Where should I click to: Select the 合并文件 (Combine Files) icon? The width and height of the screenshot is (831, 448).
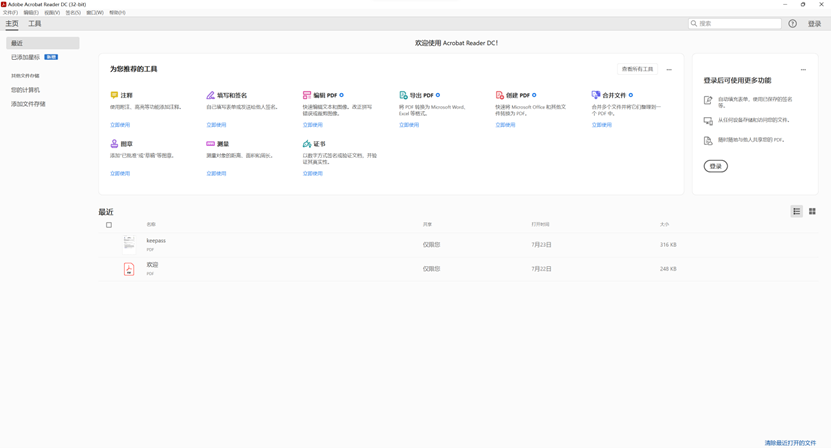pos(595,95)
